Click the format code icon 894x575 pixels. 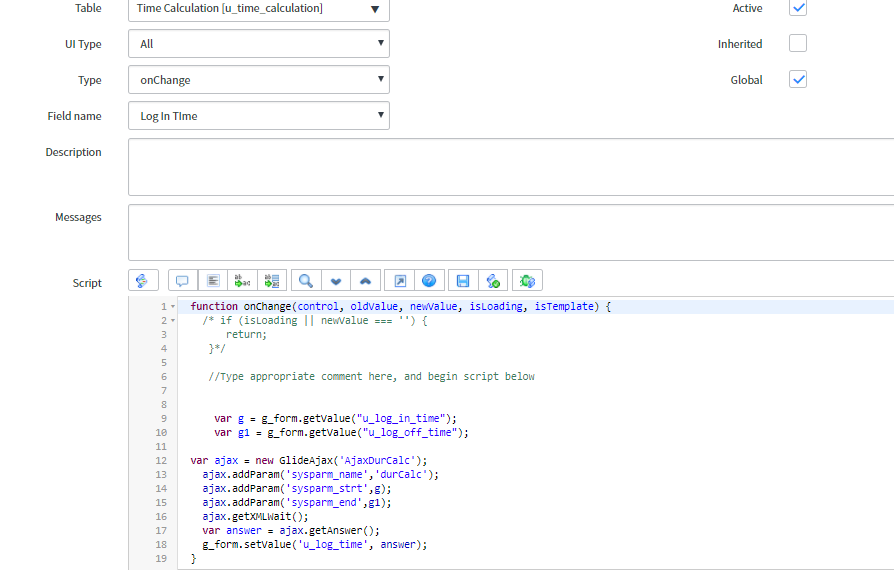[x=212, y=281]
